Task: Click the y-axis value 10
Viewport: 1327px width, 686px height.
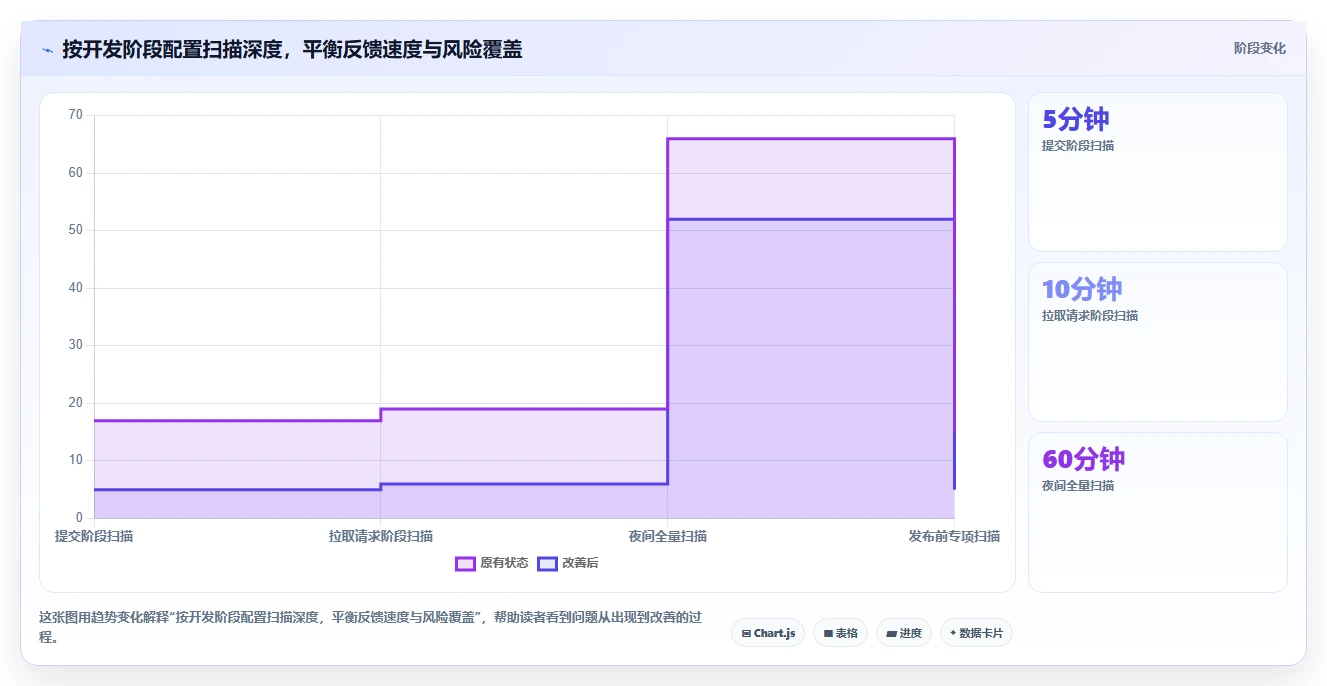Action: (75, 460)
